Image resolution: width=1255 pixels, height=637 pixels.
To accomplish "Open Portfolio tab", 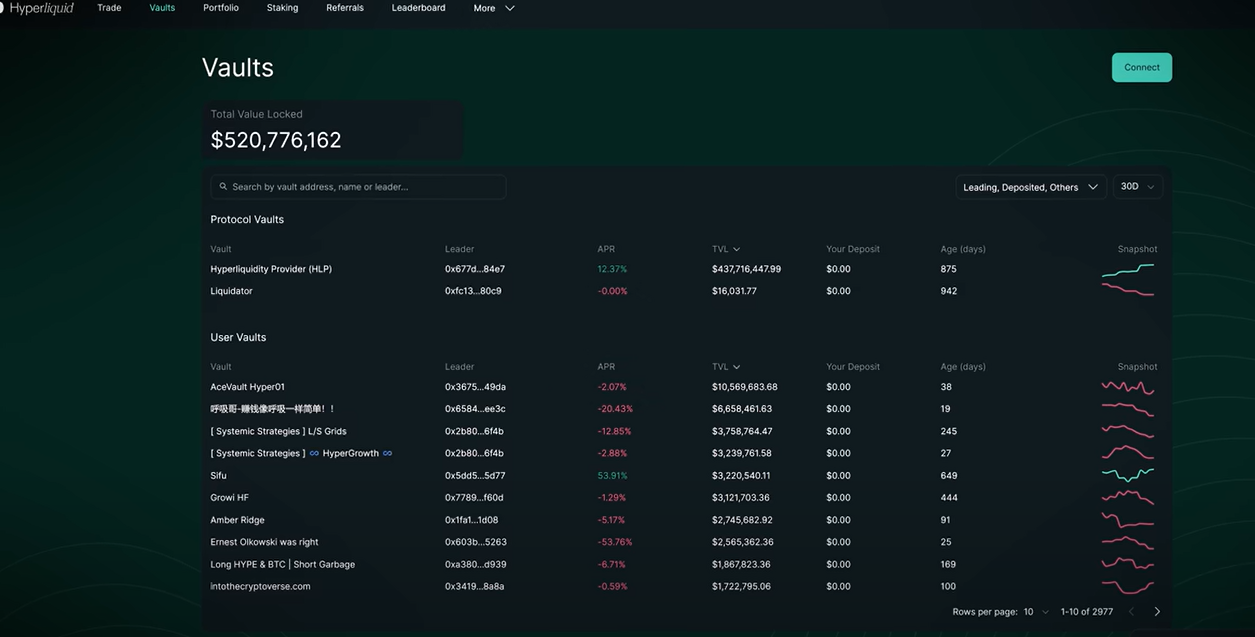I will click(221, 8).
